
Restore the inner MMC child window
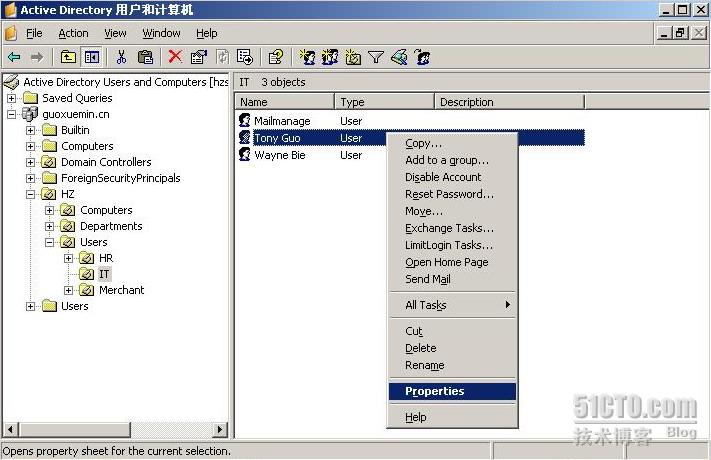point(681,33)
